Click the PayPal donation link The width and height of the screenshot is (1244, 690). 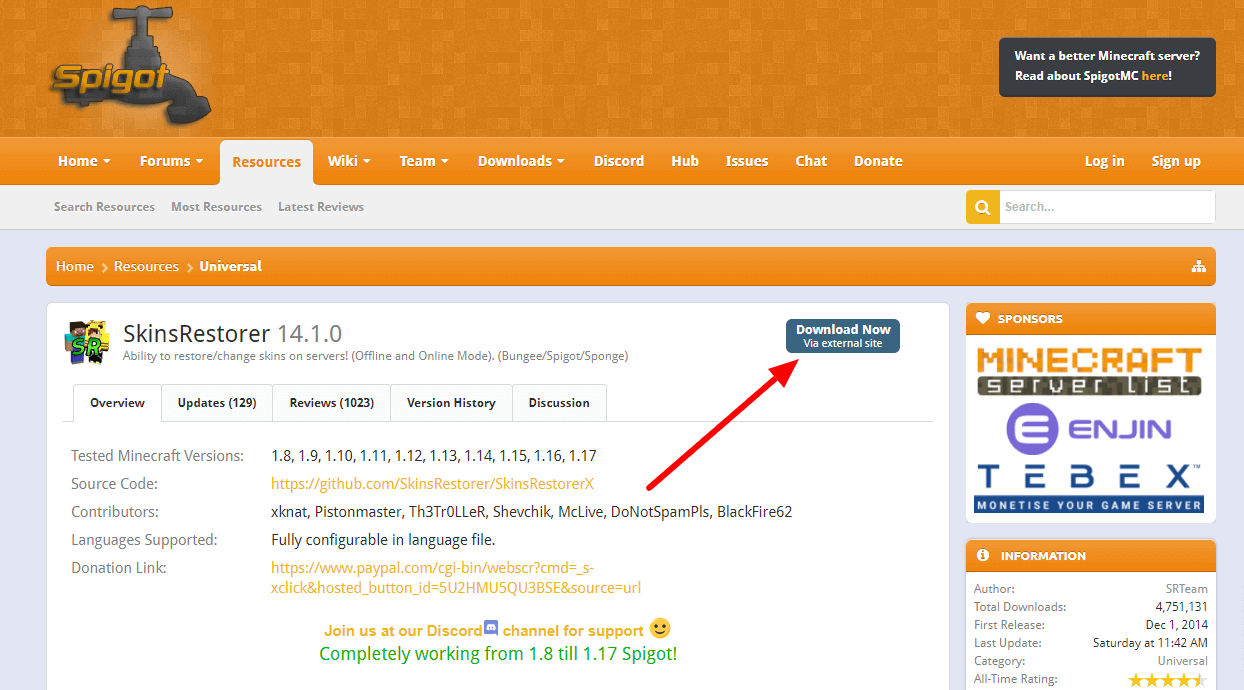pos(455,578)
